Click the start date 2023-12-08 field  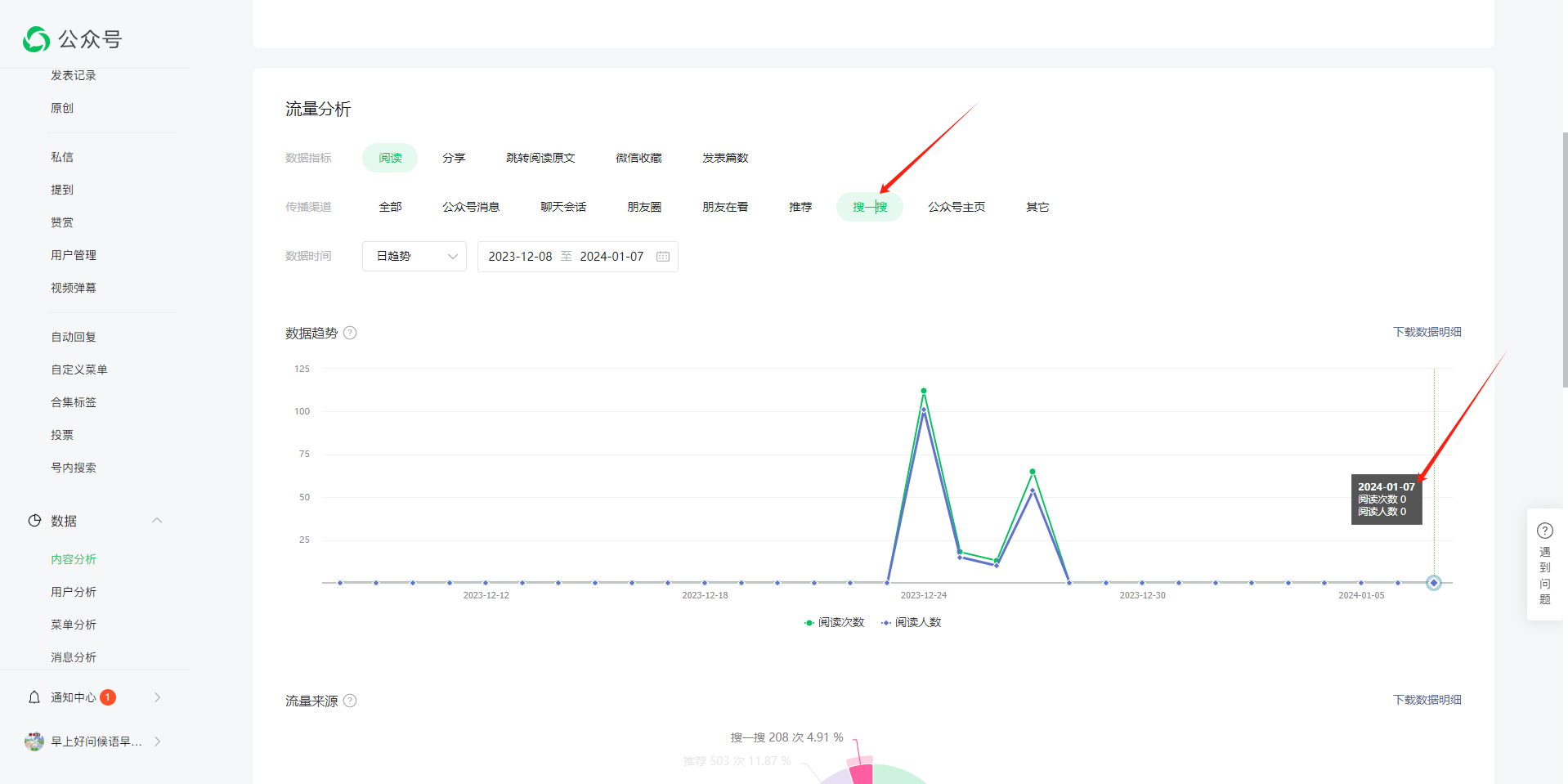pos(520,257)
